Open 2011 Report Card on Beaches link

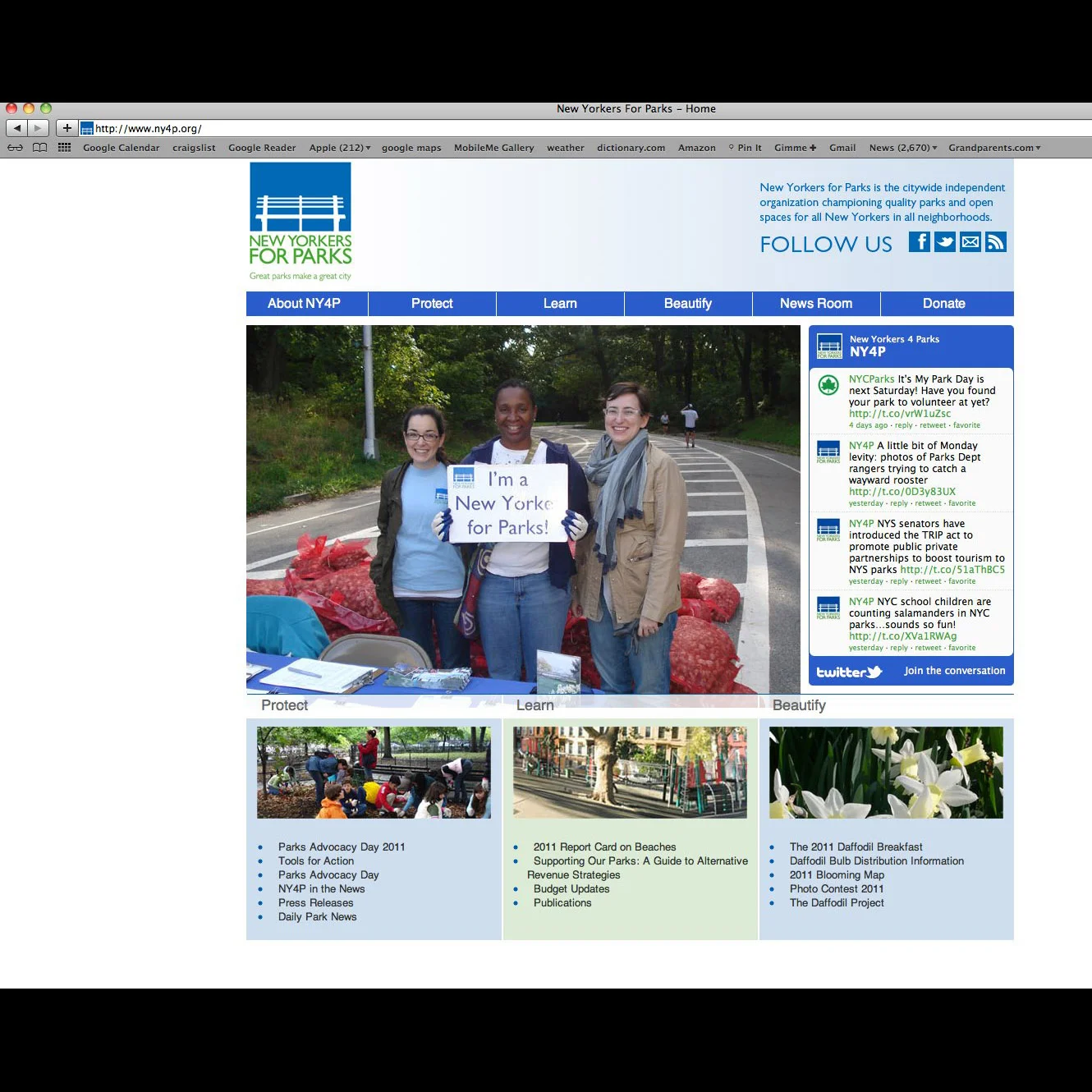tap(605, 847)
